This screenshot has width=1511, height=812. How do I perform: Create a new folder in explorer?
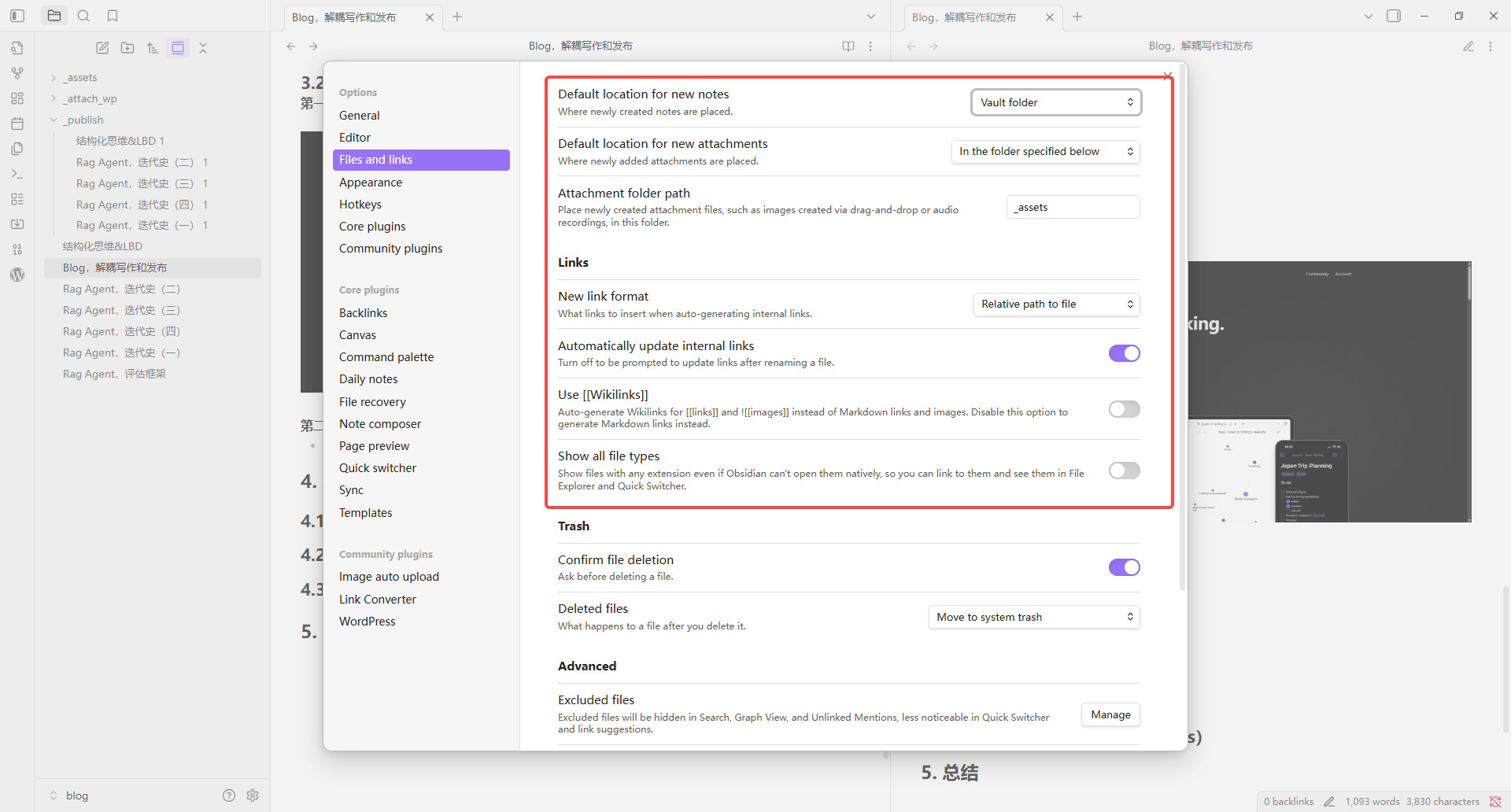coord(127,48)
